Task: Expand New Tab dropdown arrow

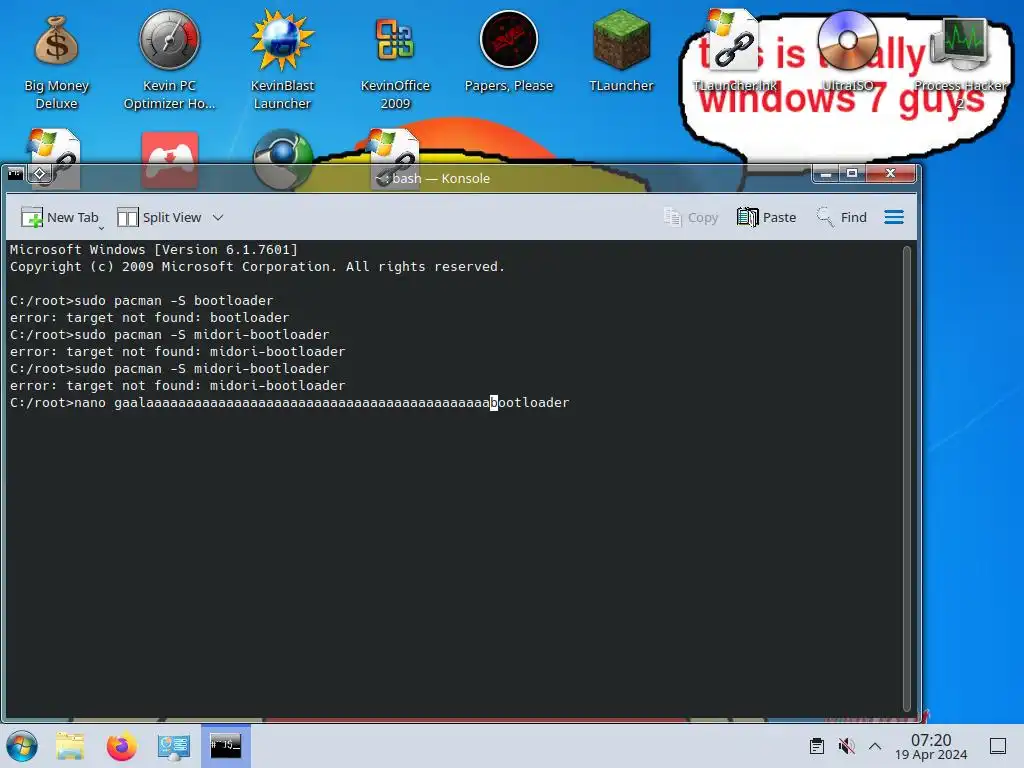Action: click(x=101, y=227)
